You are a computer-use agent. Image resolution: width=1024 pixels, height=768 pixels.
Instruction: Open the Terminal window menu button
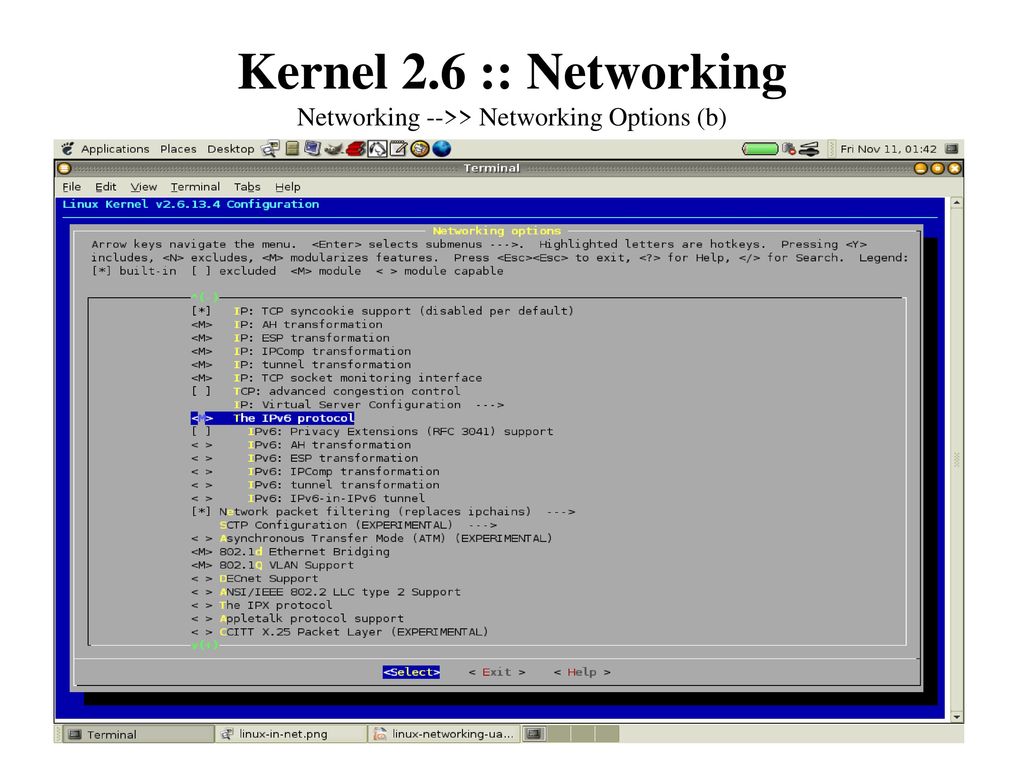[64, 168]
